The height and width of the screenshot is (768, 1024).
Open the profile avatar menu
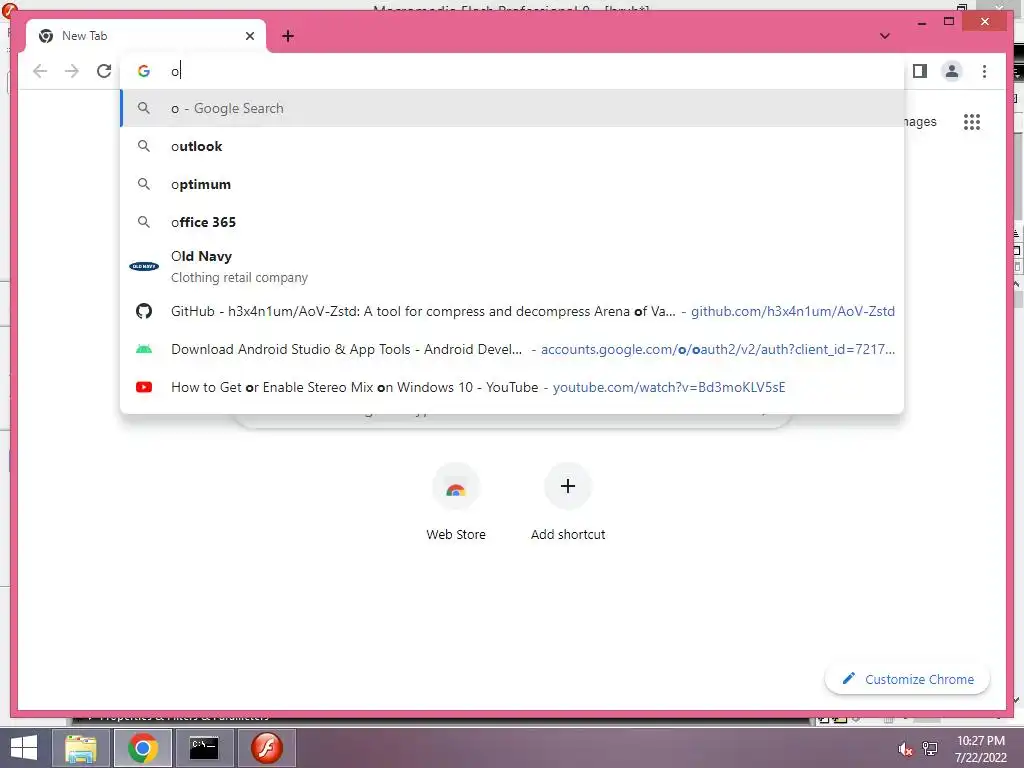coord(952,71)
